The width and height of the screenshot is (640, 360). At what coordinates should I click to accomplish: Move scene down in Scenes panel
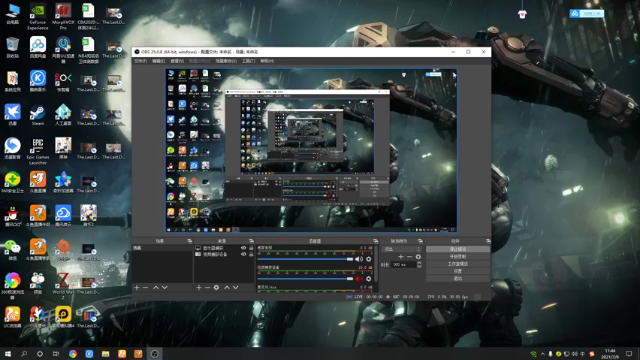click(164, 288)
